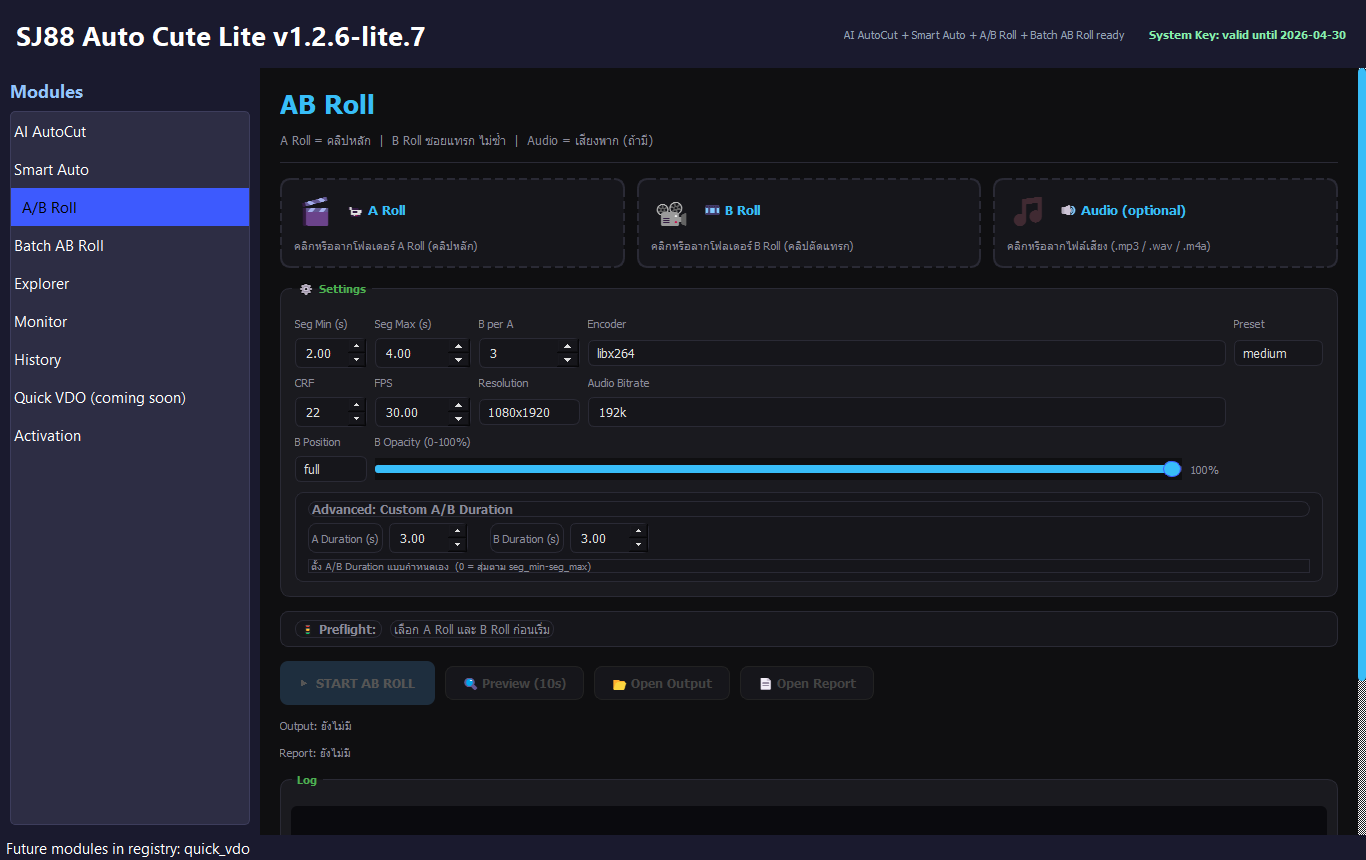Expand the B Position dropdown set to full
The height and width of the screenshot is (860, 1366).
[330, 469]
